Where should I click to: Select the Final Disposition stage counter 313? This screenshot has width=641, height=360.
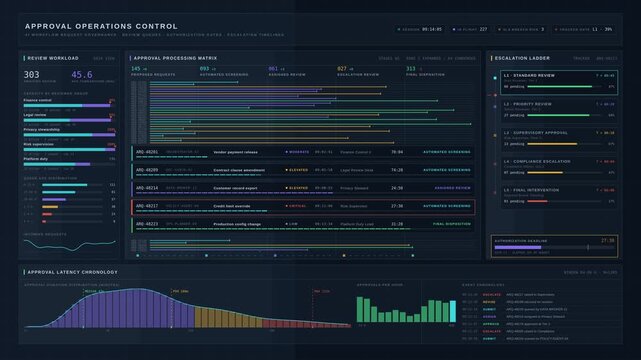point(410,69)
